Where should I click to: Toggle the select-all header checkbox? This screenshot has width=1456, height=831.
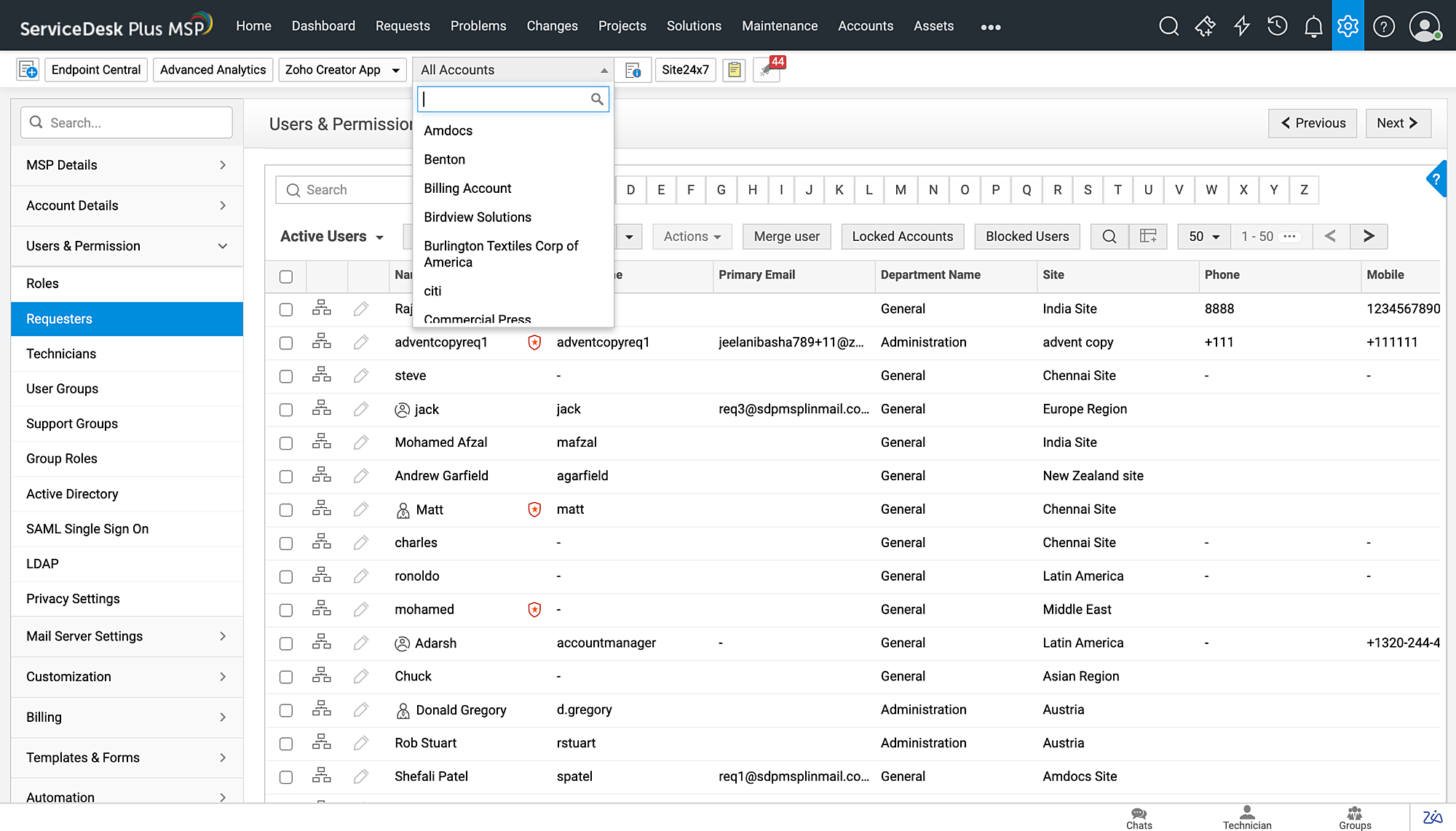click(286, 277)
